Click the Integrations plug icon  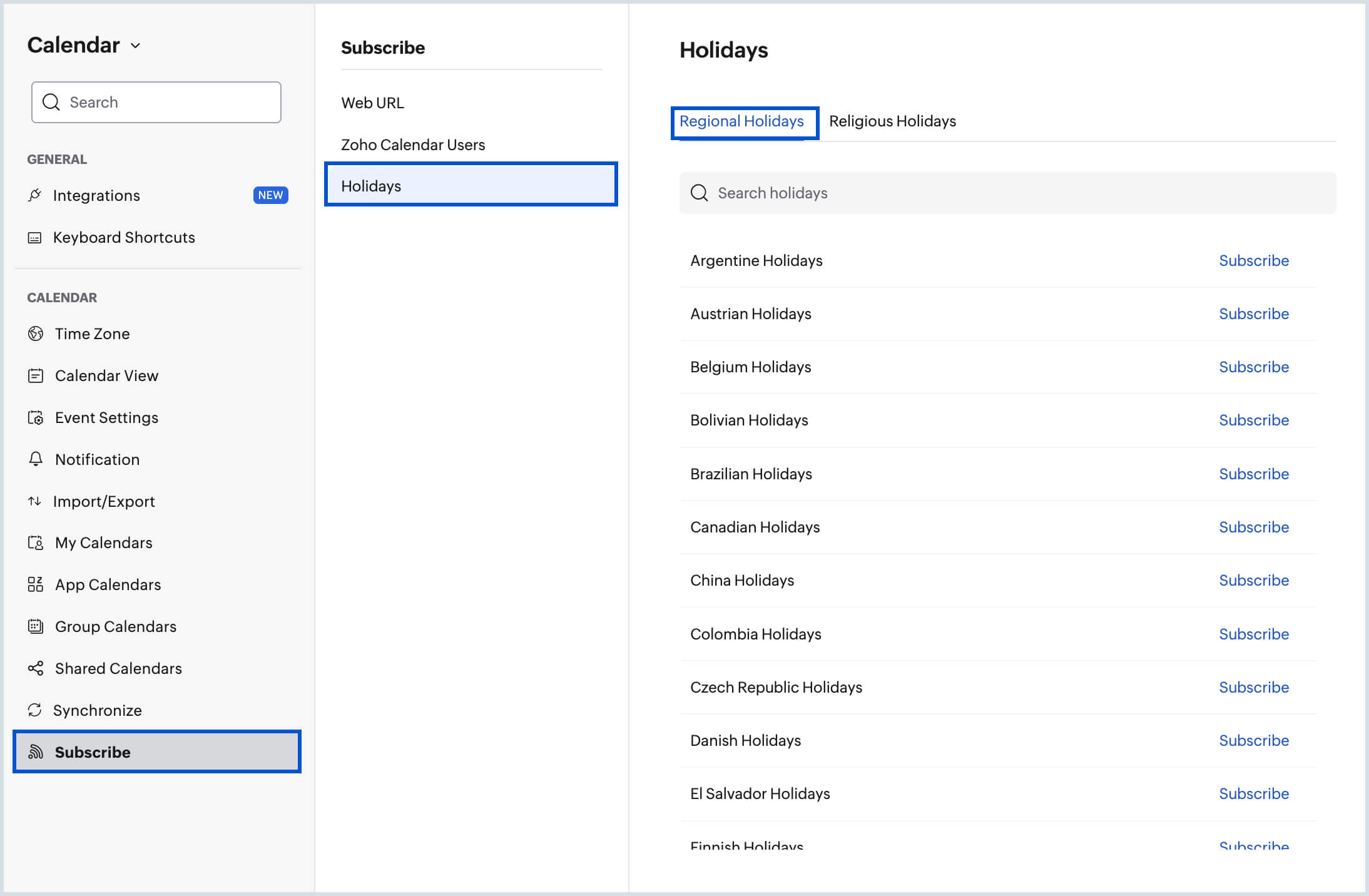coord(35,195)
